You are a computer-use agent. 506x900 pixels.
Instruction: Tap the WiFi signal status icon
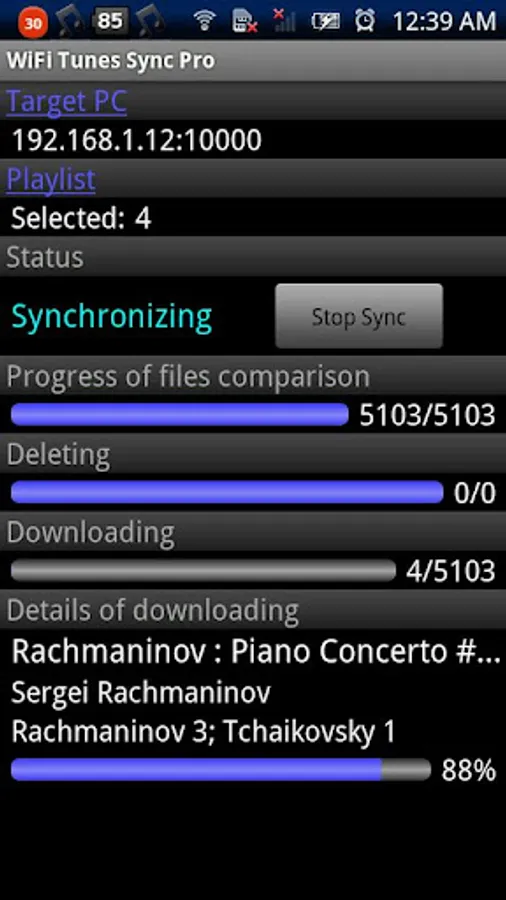[204, 21]
